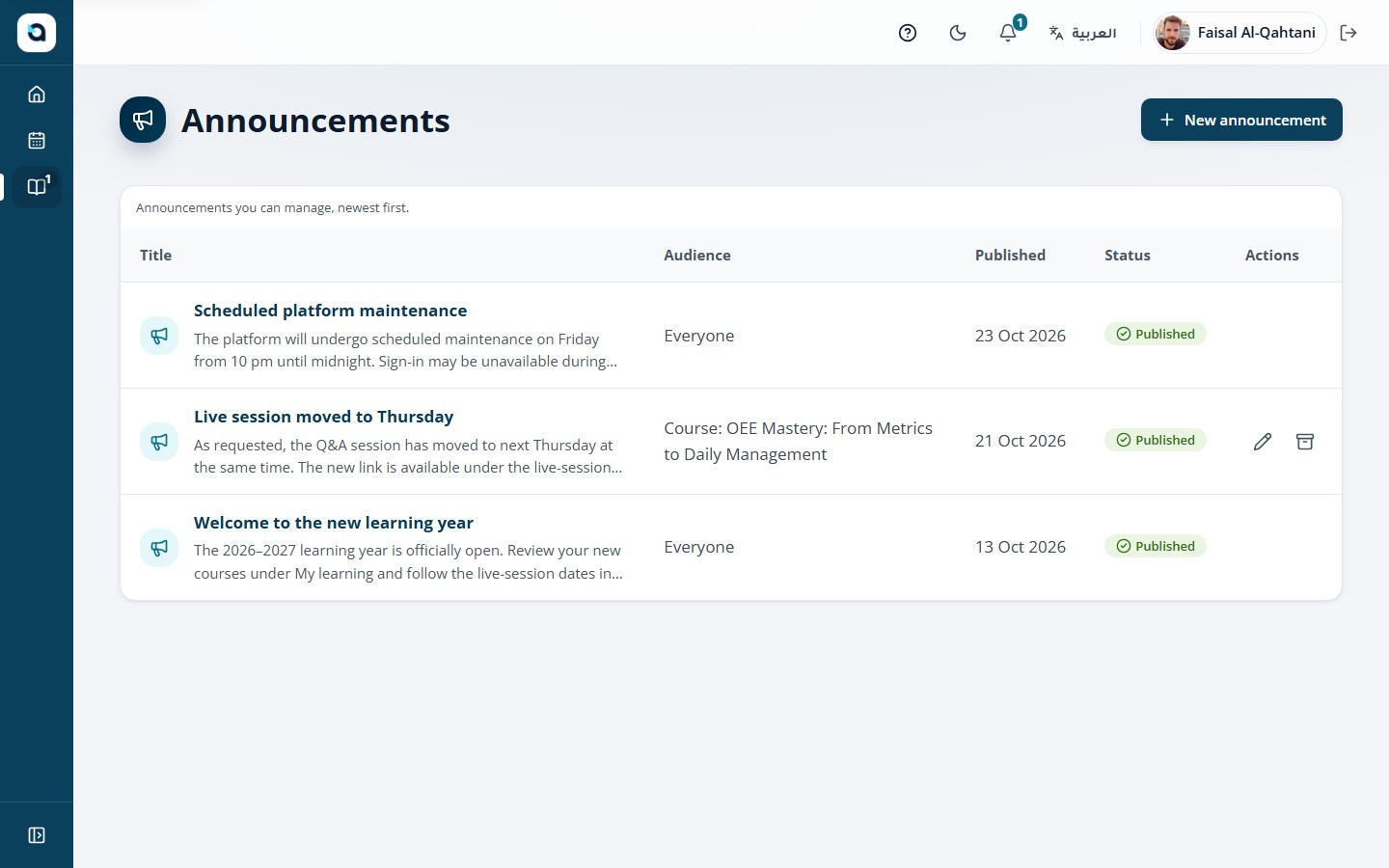This screenshot has width=1389, height=868.
Task: Click Published status badge for 13 Oct 2026
Action: click(1156, 547)
